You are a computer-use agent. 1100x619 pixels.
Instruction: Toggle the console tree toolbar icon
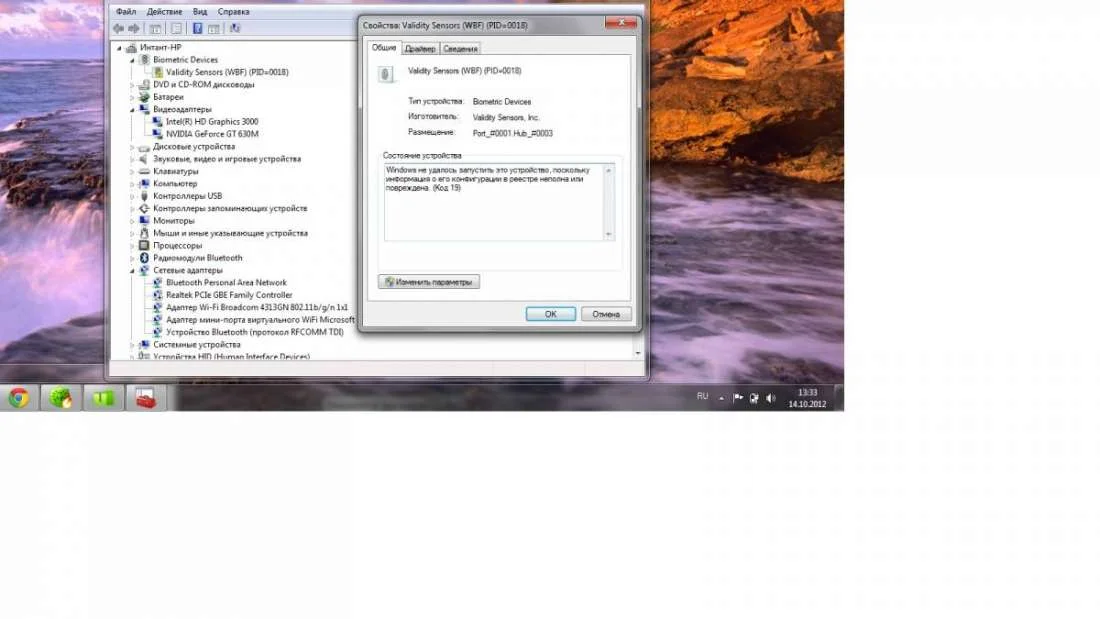pos(155,29)
